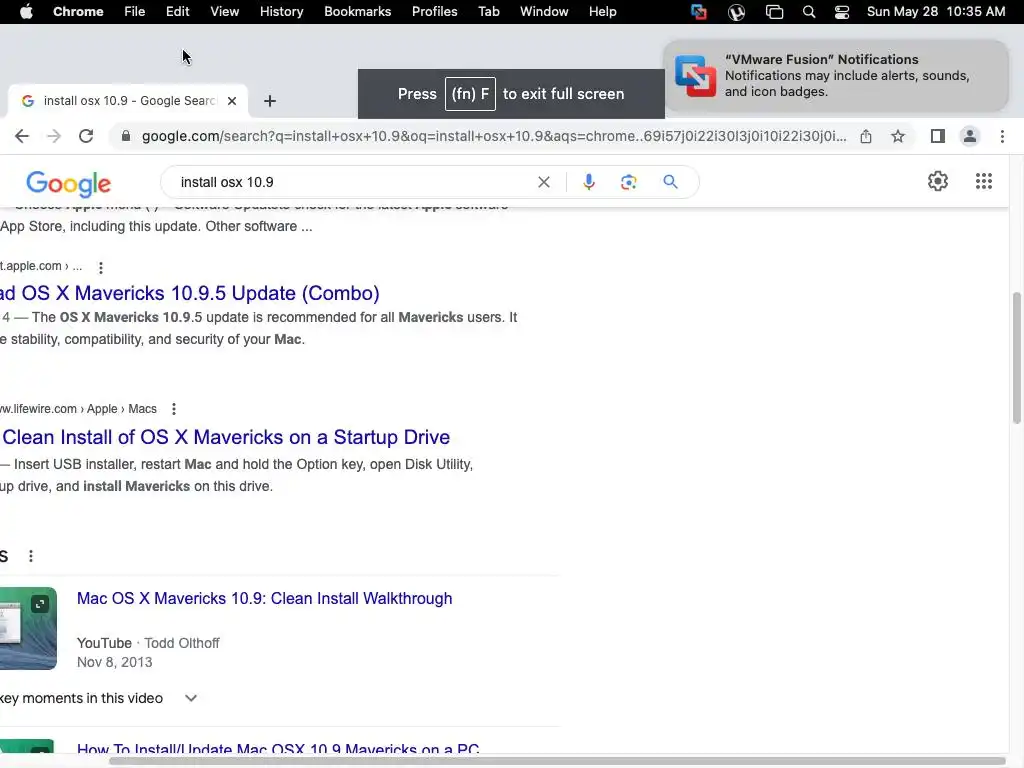Open the Chrome profile avatar

click(x=970, y=136)
